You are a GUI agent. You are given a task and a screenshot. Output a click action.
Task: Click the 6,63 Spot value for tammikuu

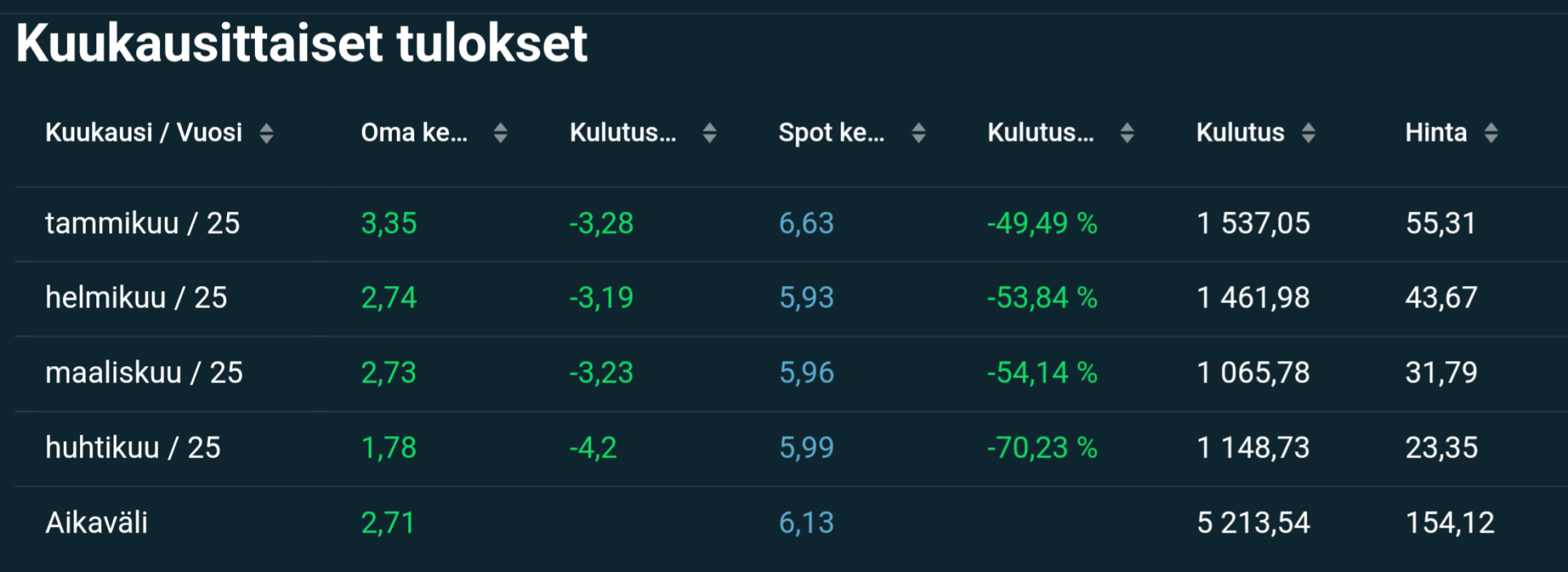point(806,223)
